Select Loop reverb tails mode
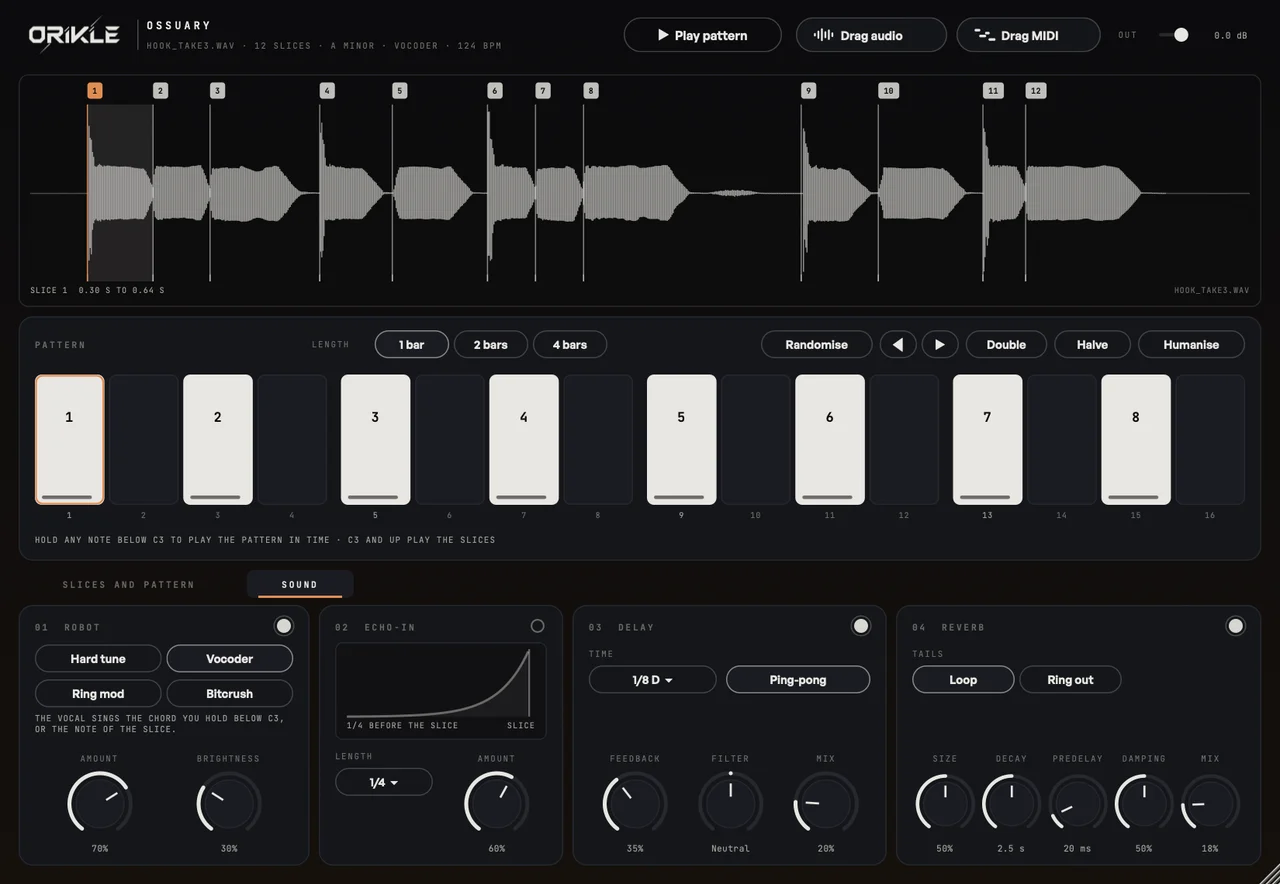Screen dimensions: 1280x884 point(963,680)
